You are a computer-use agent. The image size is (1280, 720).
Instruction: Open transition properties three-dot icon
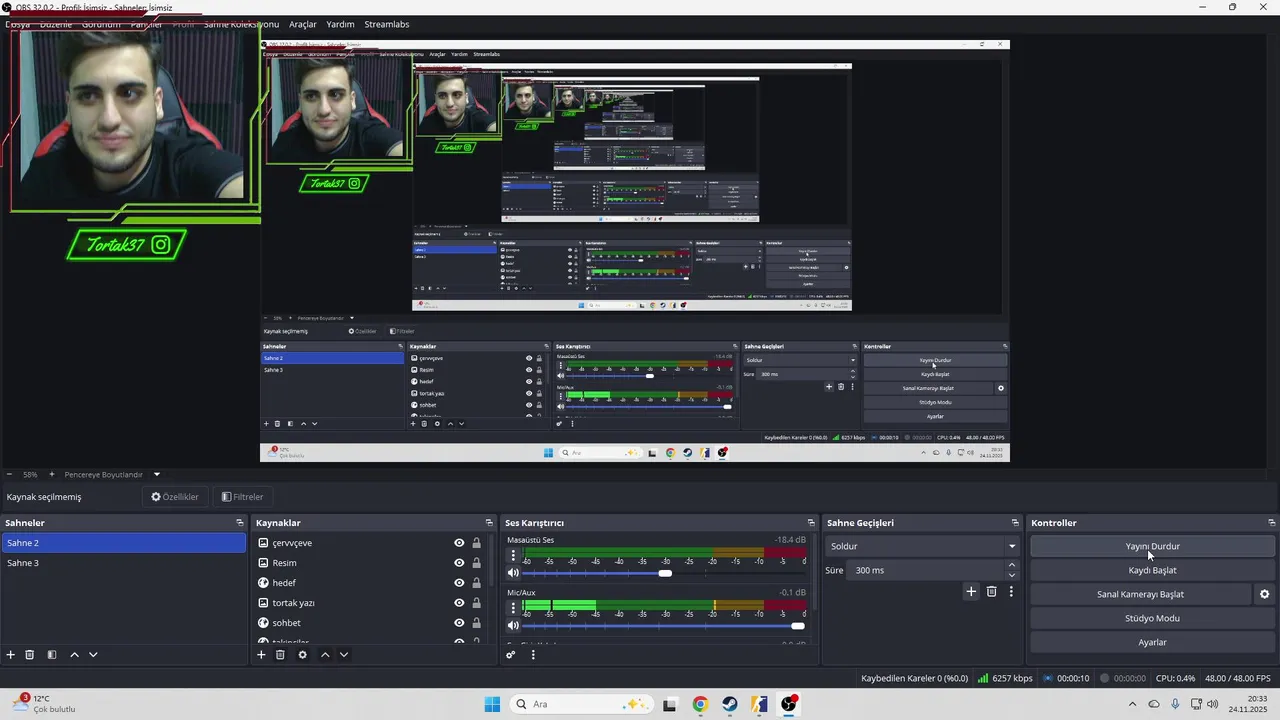tap(1011, 592)
